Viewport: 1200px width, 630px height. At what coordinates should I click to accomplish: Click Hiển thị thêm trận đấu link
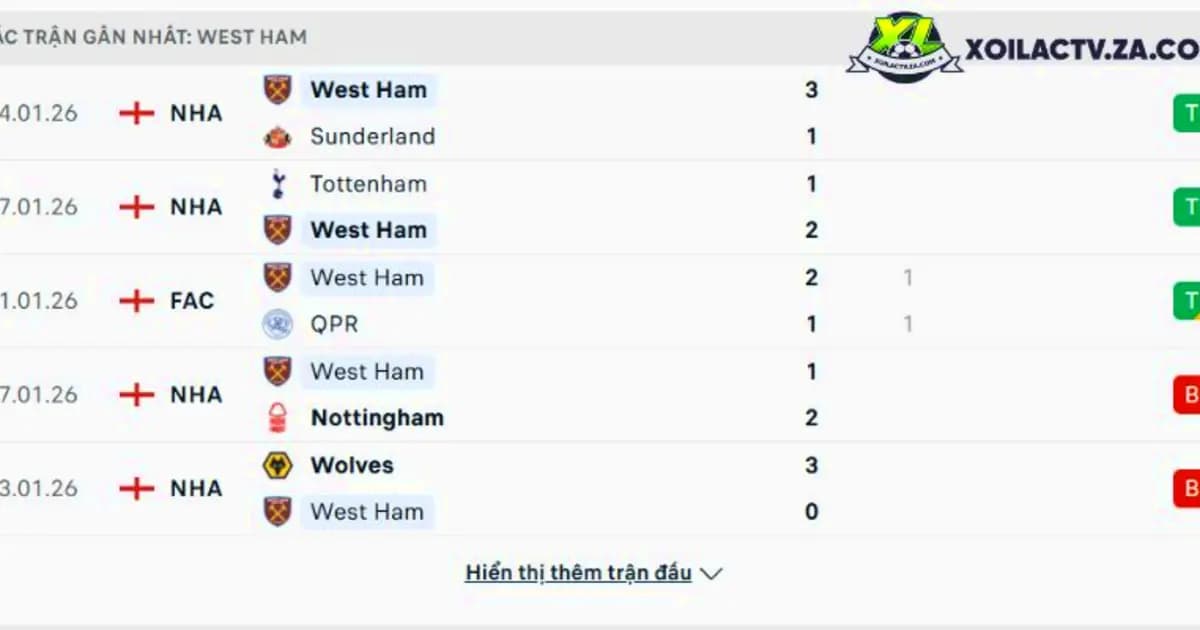578,573
